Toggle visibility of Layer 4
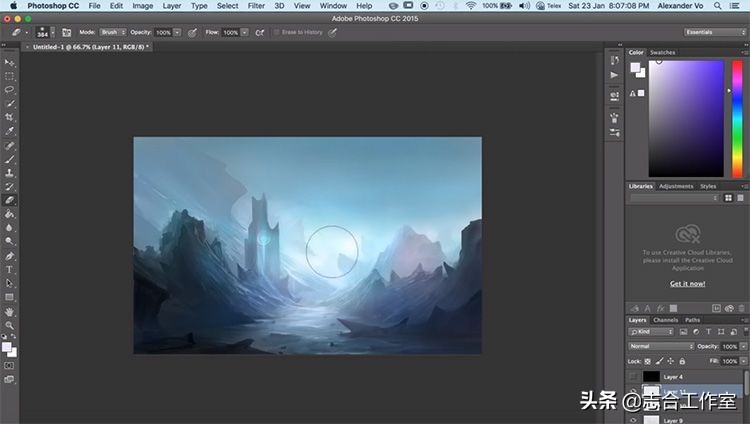The width and height of the screenshot is (750, 424). click(x=633, y=377)
